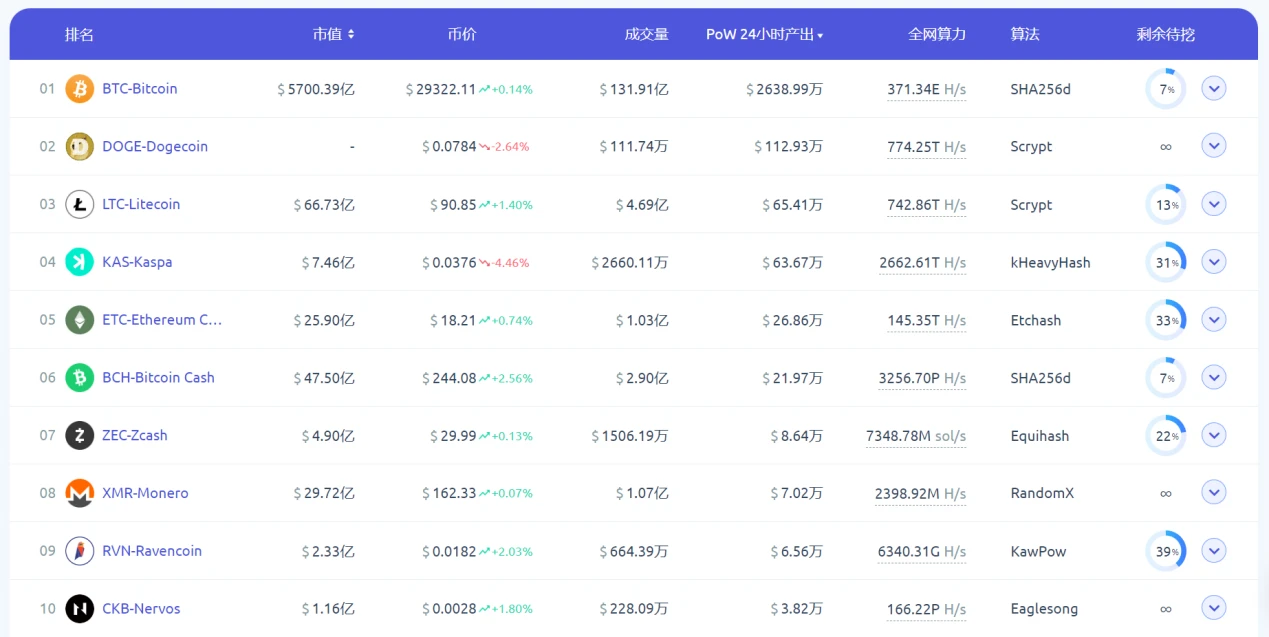Click the Monero logo icon
The height and width of the screenshot is (637, 1269).
[79, 493]
